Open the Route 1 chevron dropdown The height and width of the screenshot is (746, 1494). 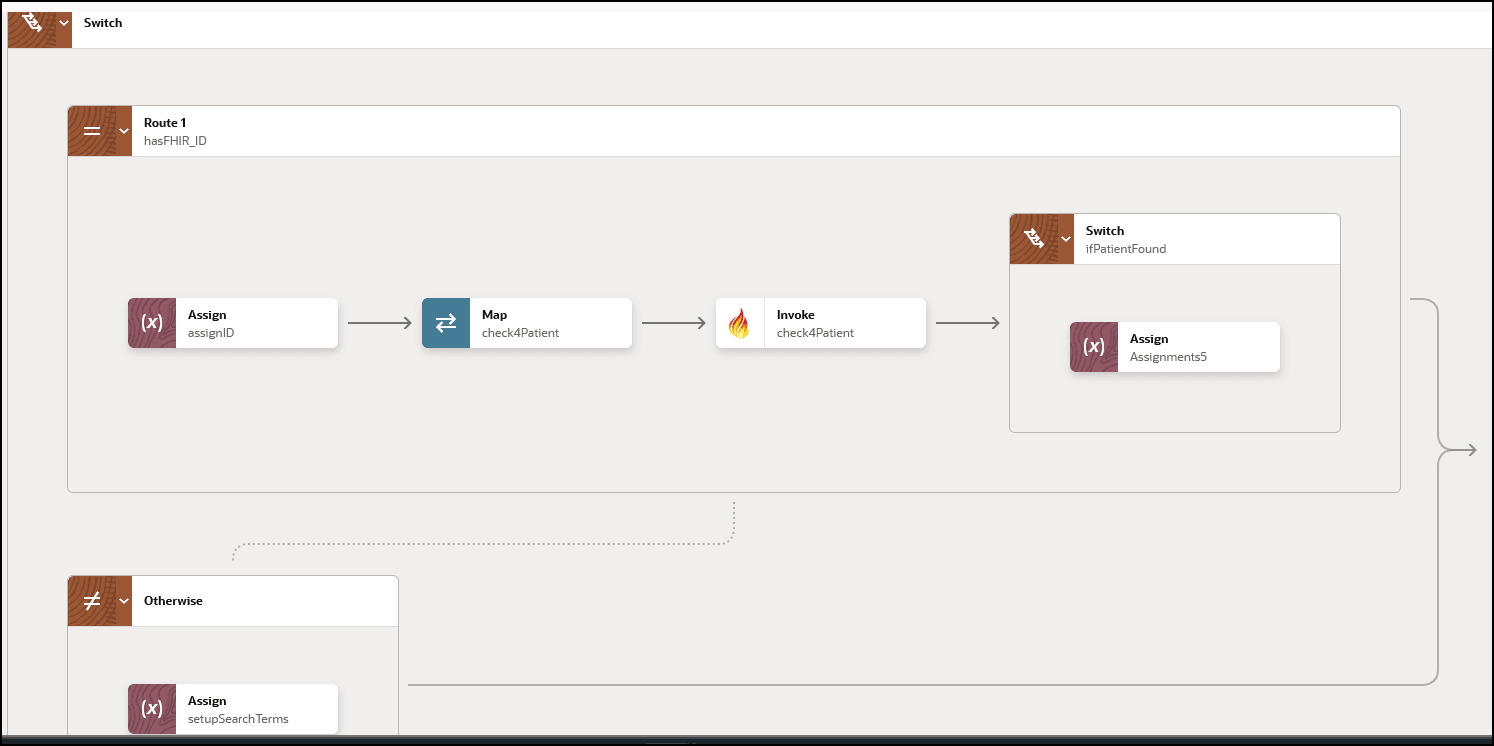[124, 131]
